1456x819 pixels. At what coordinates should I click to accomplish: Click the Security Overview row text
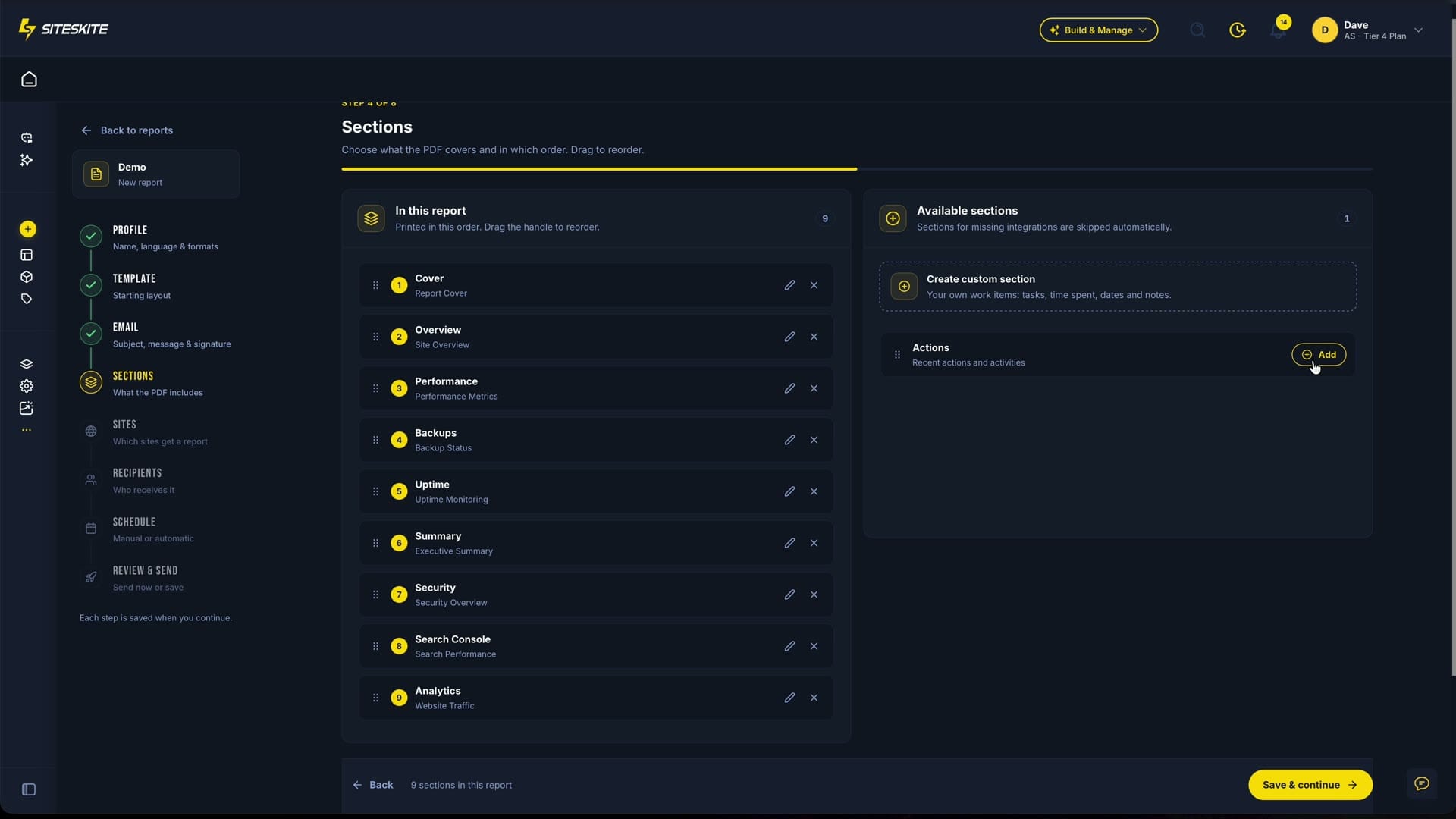(x=451, y=603)
